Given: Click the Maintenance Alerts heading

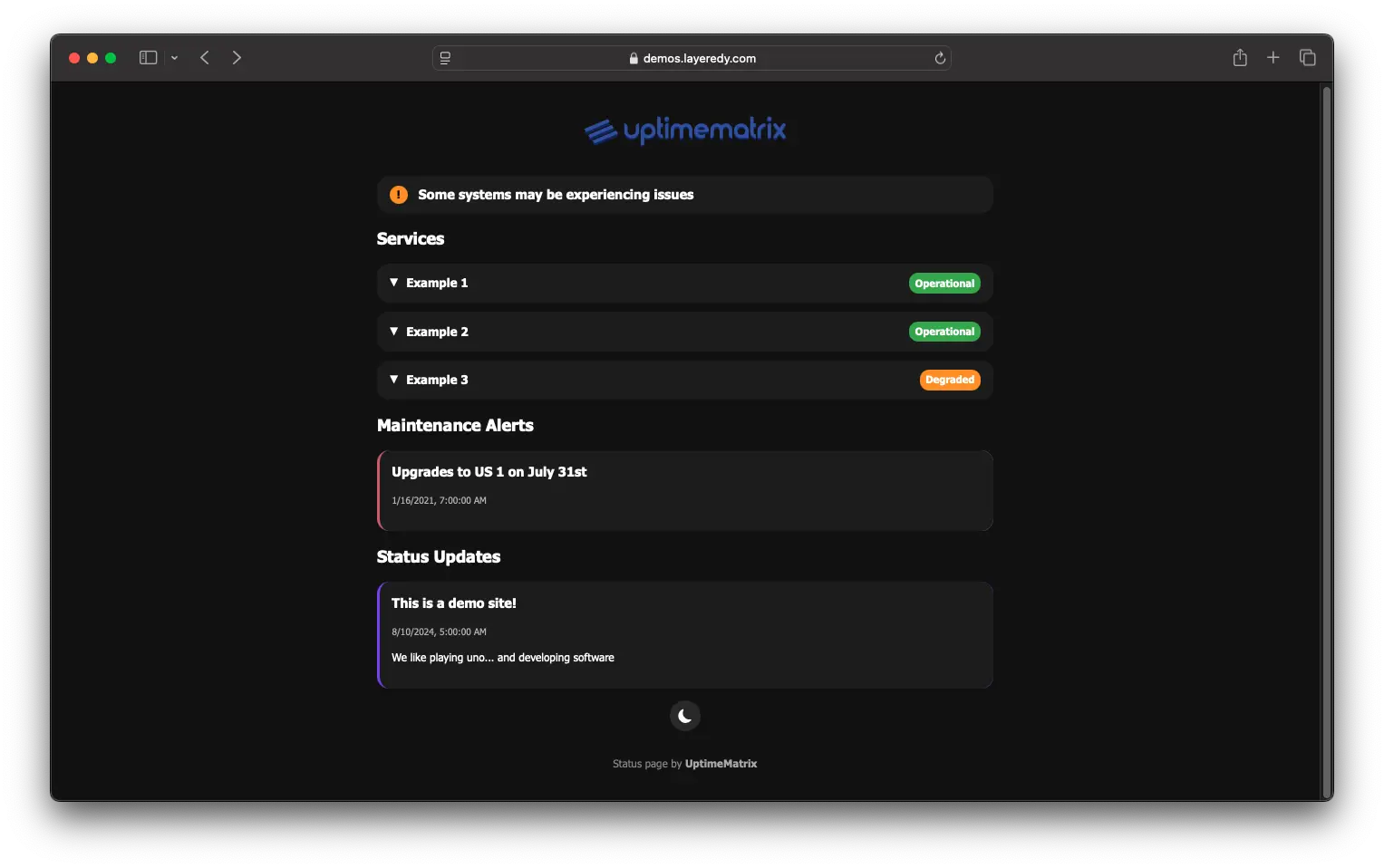Looking at the screenshot, I should (x=455, y=426).
